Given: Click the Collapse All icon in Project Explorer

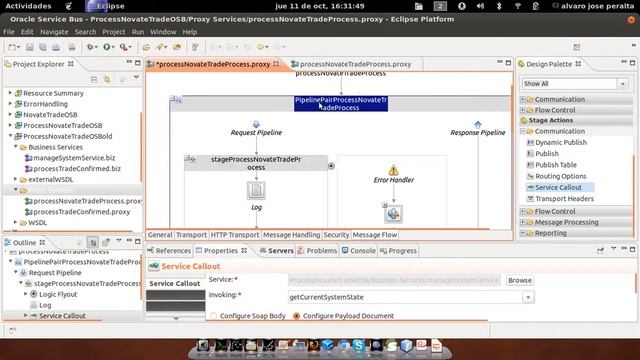Looking at the screenshot, I should pyautogui.click(x=94, y=79).
